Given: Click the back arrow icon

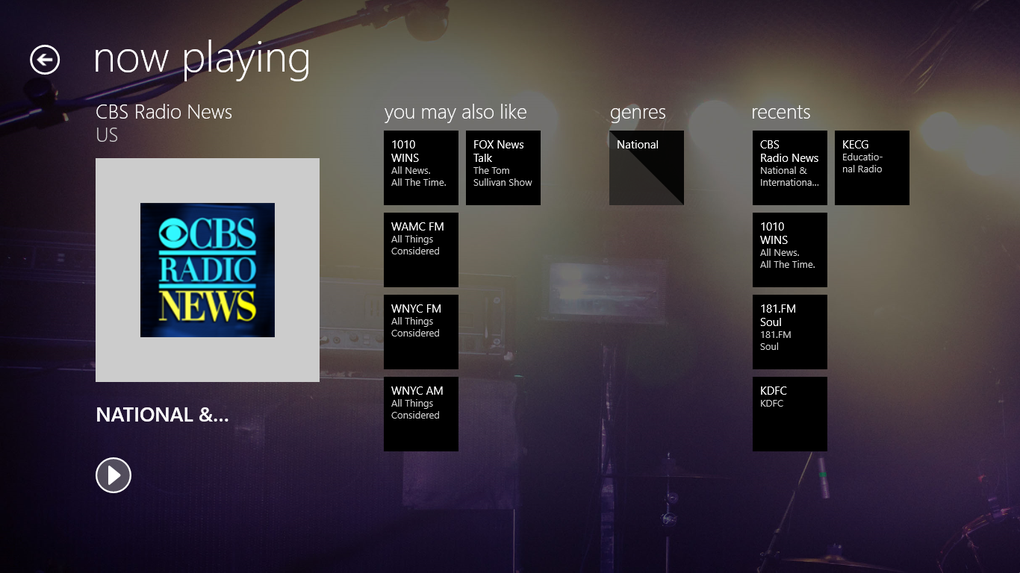Looking at the screenshot, I should coord(45,60).
